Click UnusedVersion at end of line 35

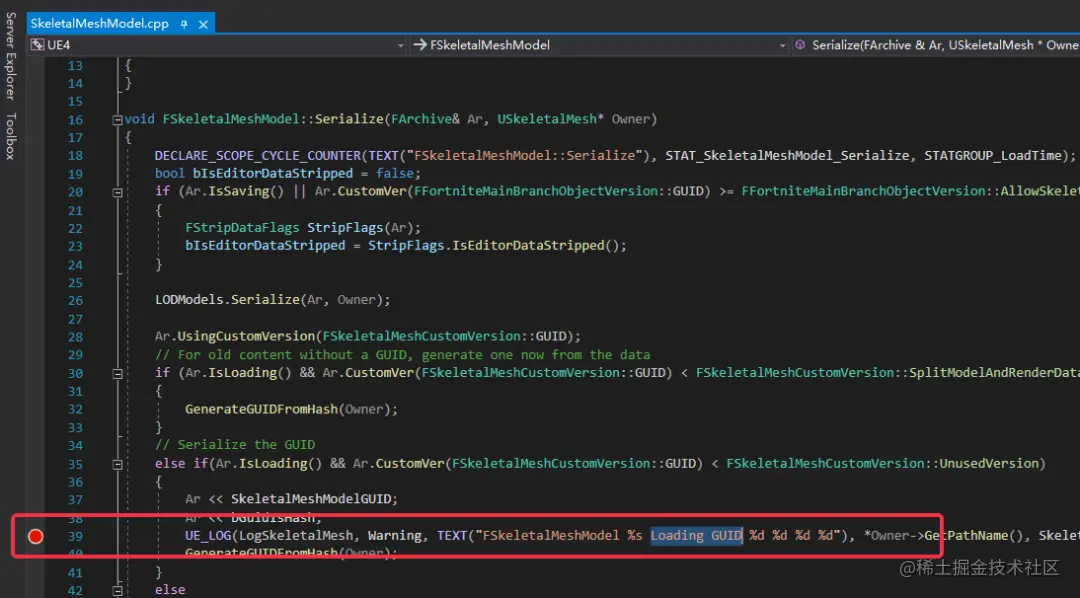(991, 464)
